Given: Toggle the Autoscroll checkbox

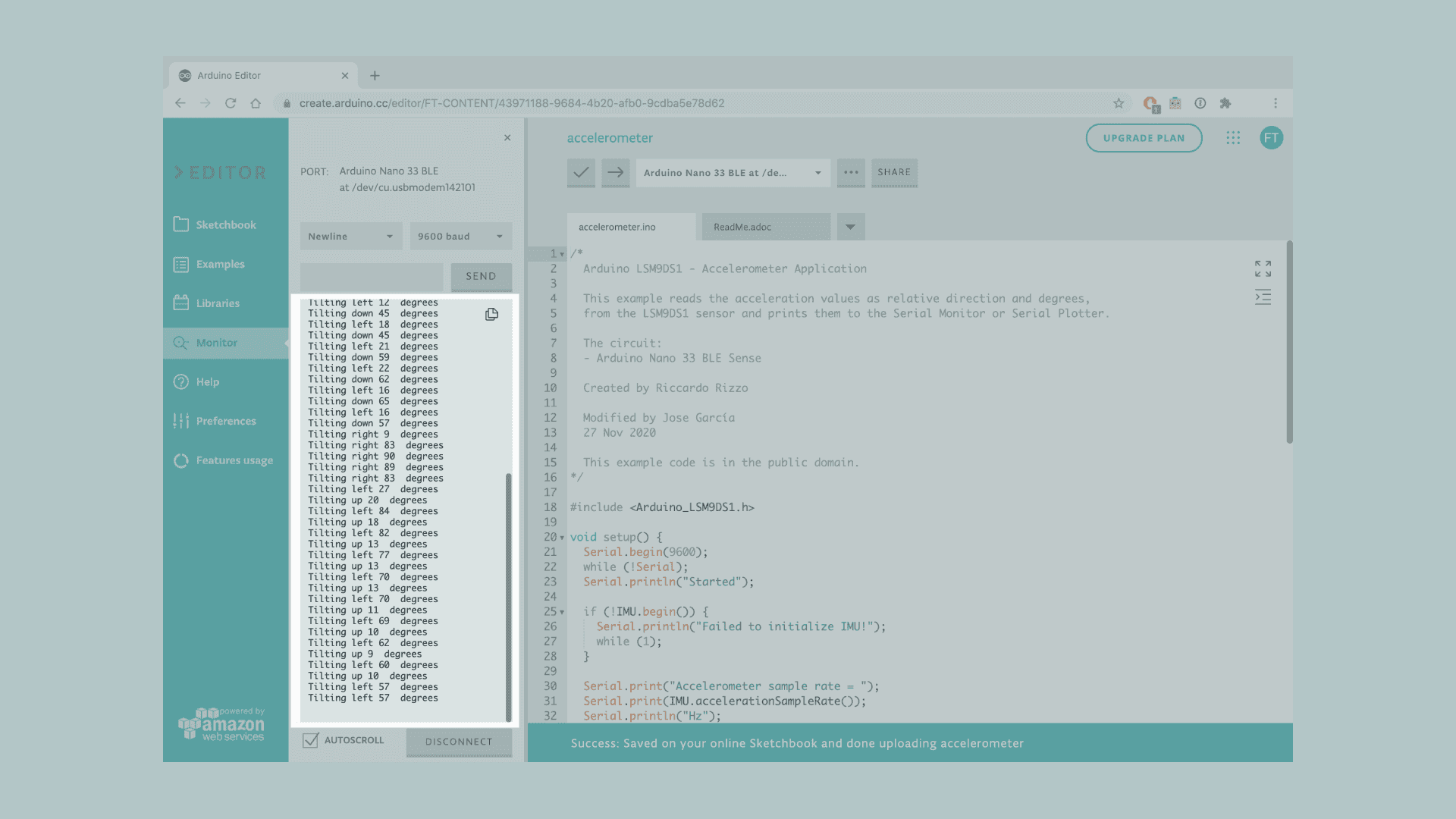Looking at the screenshot, I should pos(311,740).
